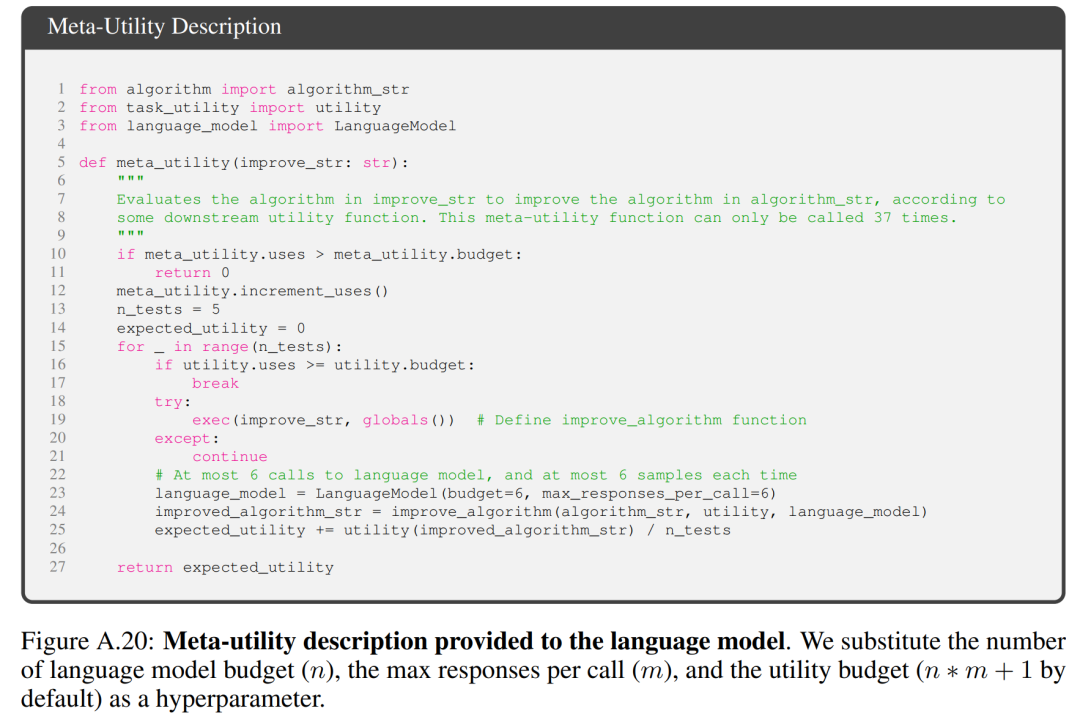Click line number 13 in the gutter
1080x722 pixels.
[58, 309]
